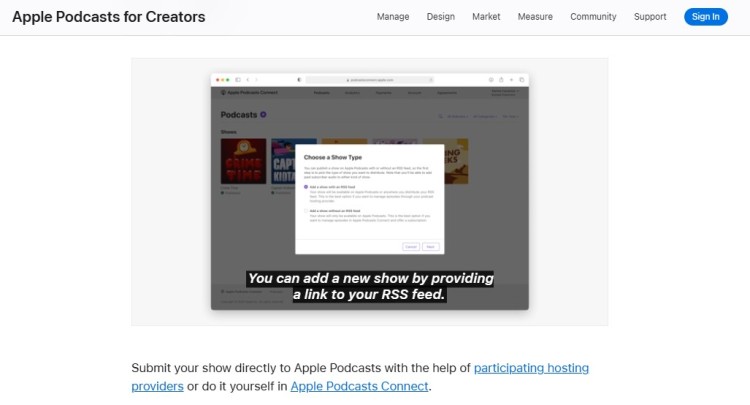
Task: Click the video screenshot of Podcasts Connect
Action: tap(370, 192)
